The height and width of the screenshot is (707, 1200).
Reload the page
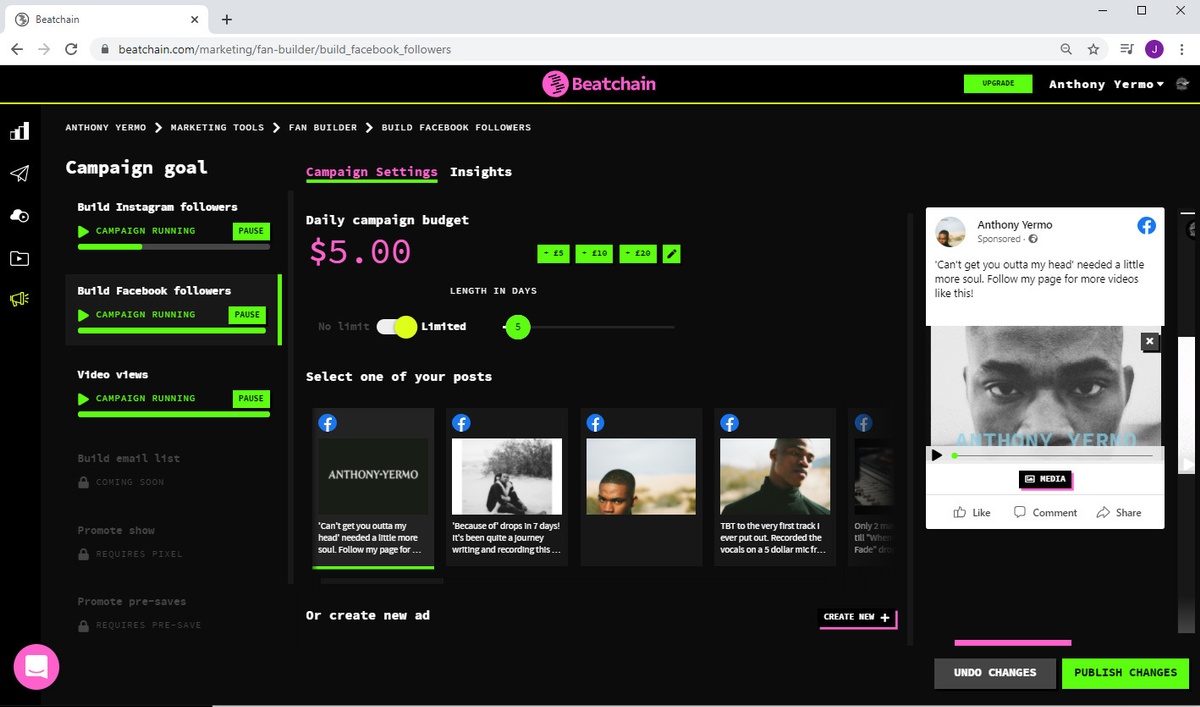pos(71,49)
